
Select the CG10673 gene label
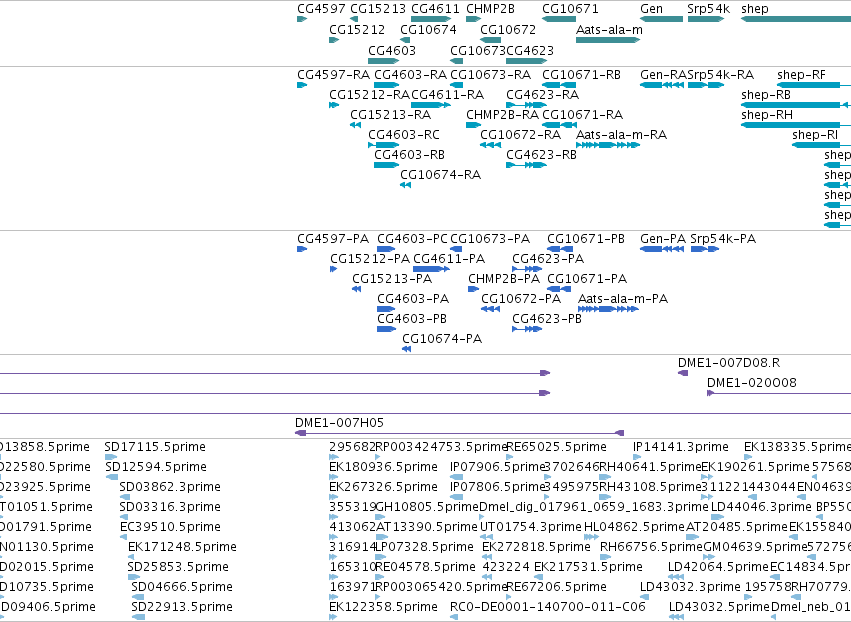pyautogui.click(x=478, y=51)
